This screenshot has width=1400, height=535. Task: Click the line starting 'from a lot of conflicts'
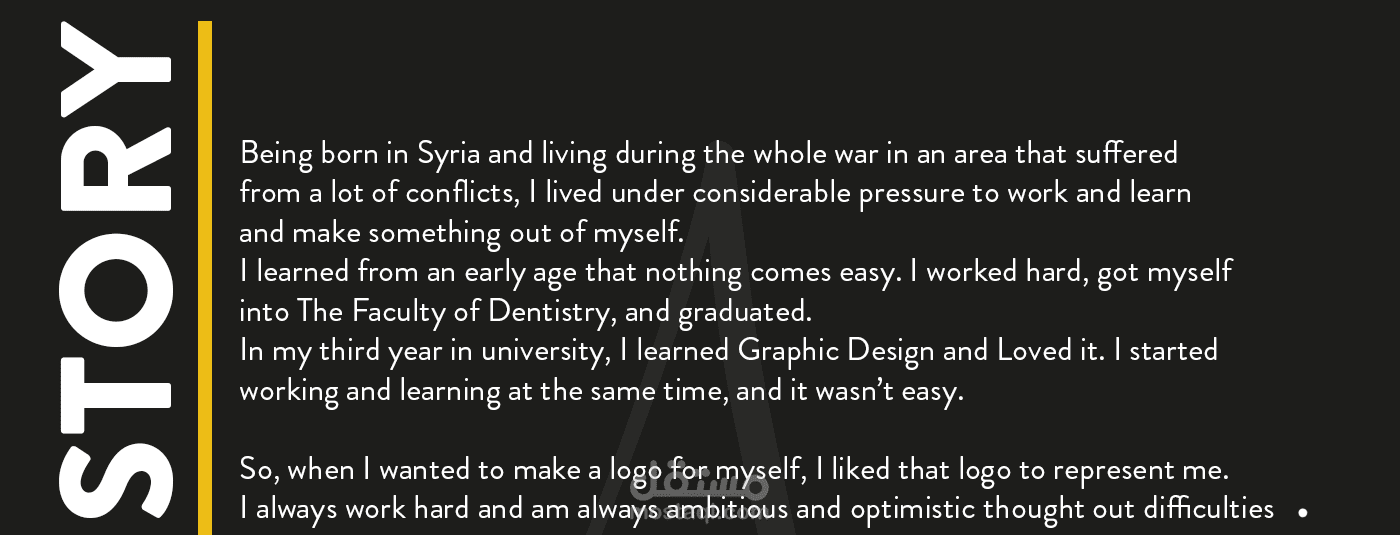pos(715,193)
